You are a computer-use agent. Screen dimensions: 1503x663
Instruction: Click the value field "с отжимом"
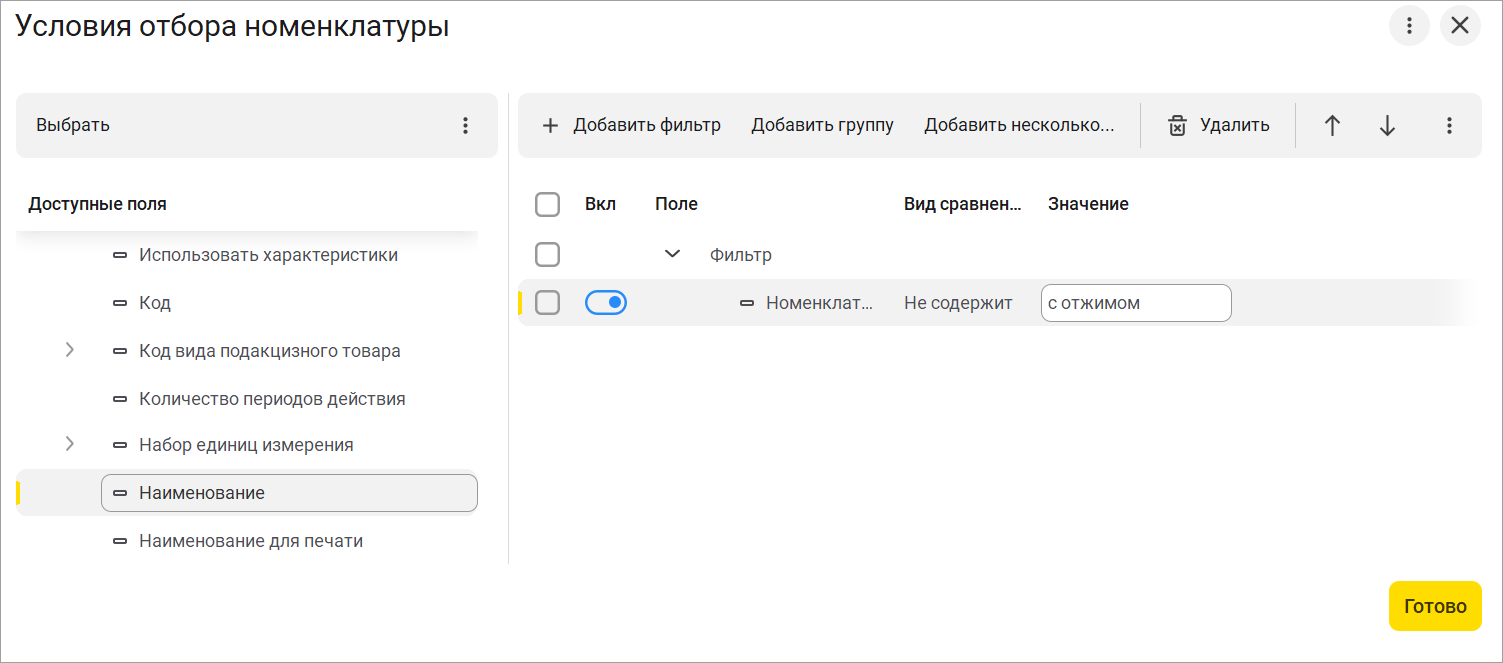pos(1136,303)
